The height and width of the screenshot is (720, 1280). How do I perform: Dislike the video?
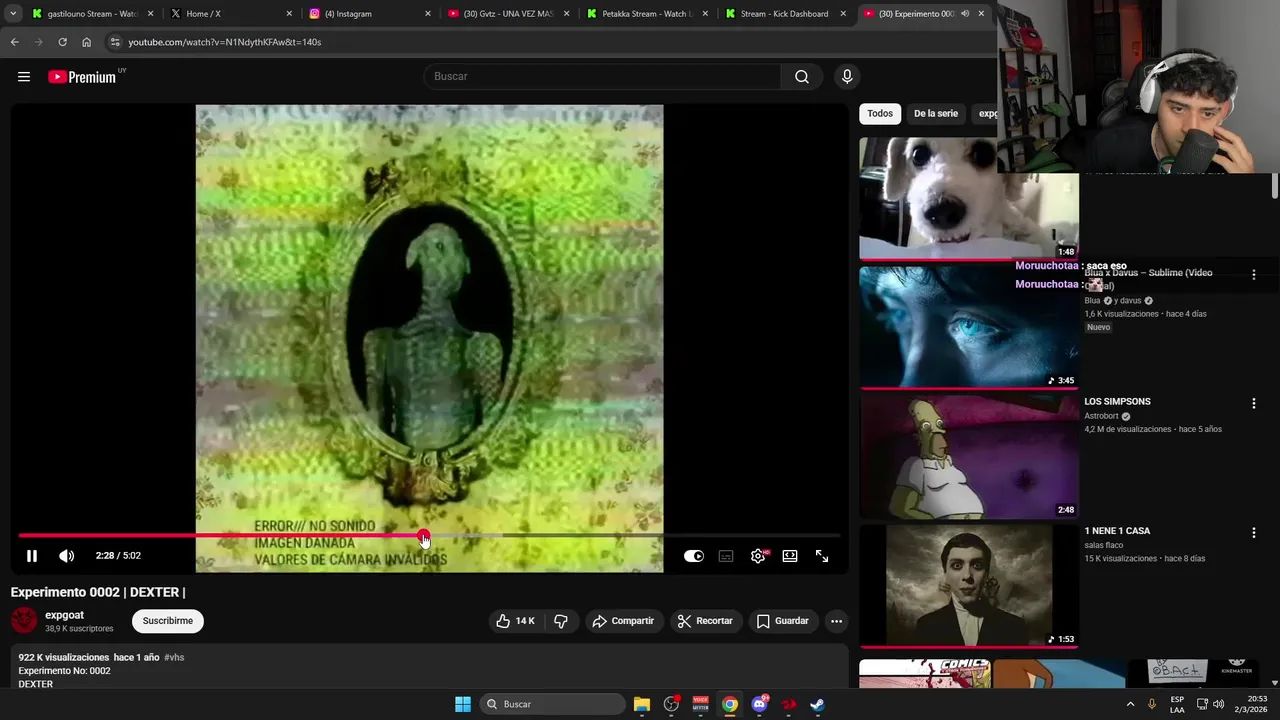561,621
